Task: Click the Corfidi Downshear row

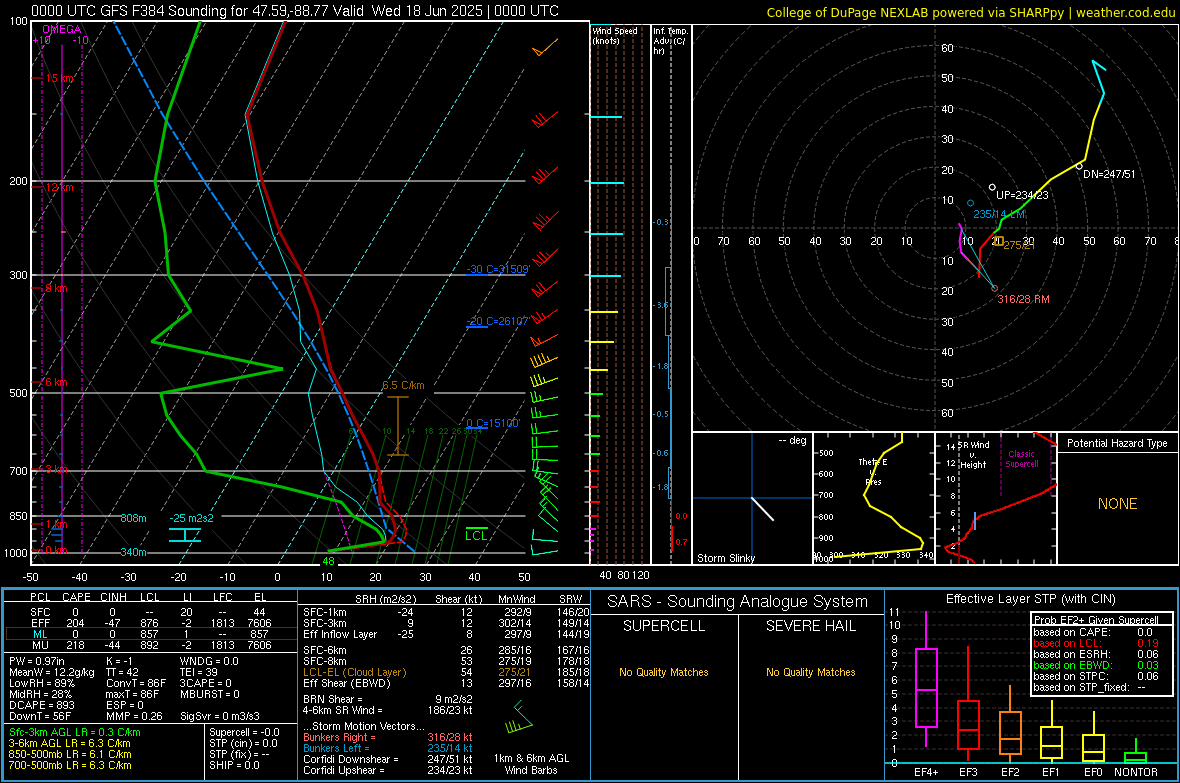Action: click(388, 759)
